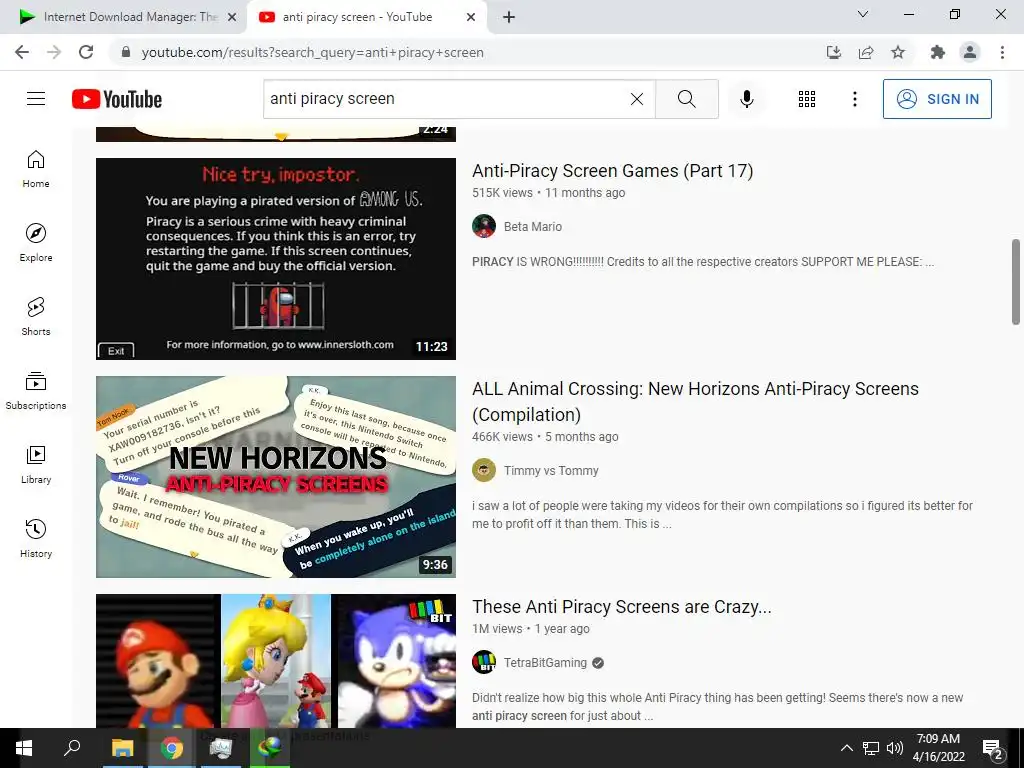Go to Home in the sidebar

click(36, 169)
